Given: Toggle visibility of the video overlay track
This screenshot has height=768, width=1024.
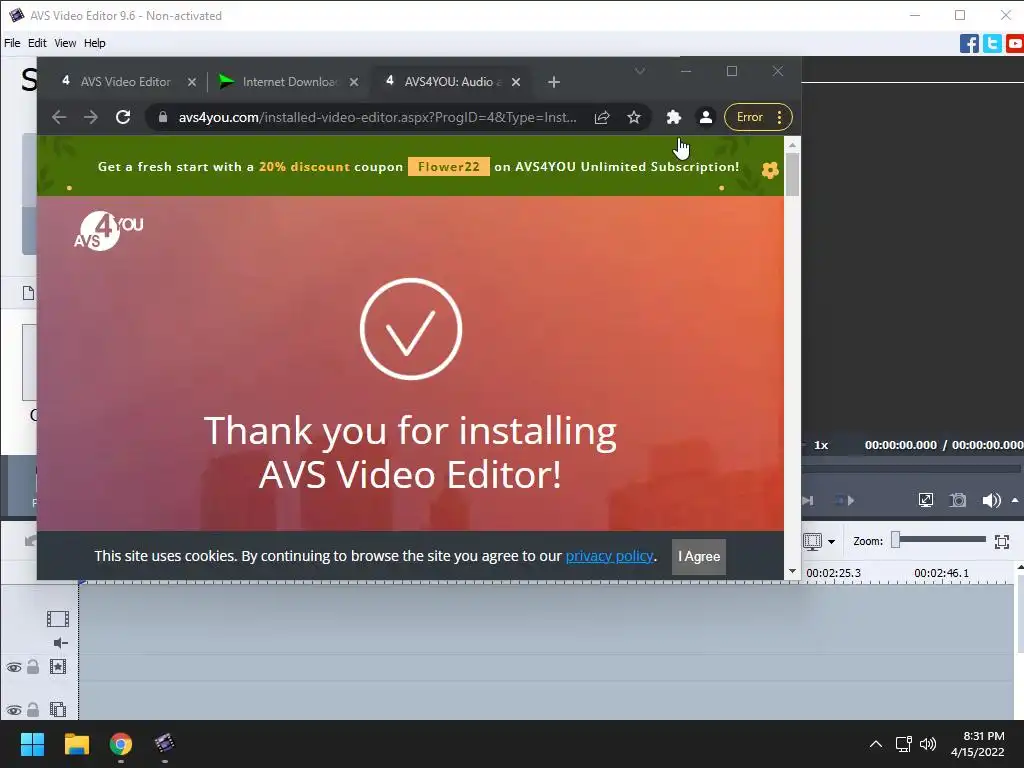Looking at the screenshot, I should 14,710.
